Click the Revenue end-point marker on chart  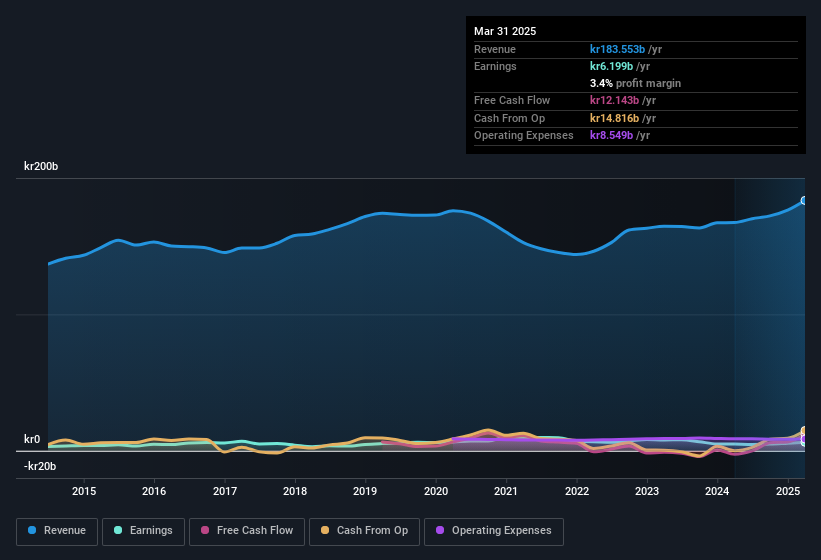[x=805, y=200]
